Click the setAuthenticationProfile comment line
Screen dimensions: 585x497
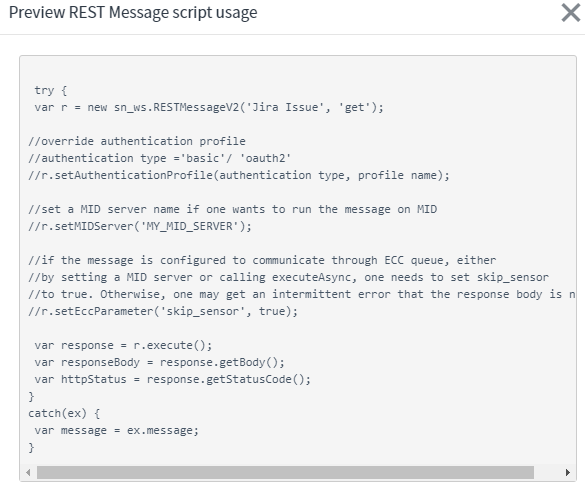(239, 175)
